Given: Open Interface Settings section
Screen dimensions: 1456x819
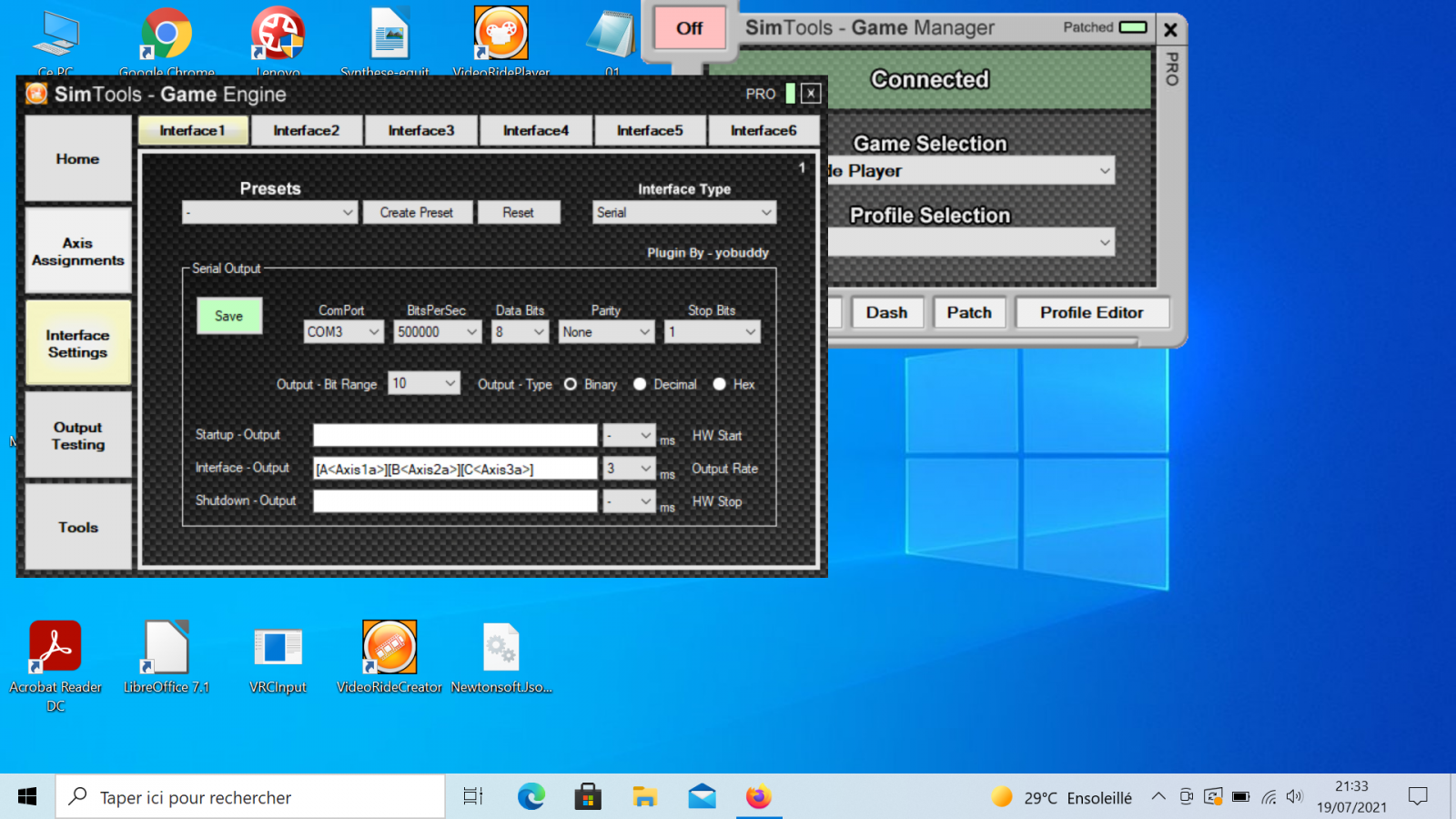Looking at the screenshot, I should point(78,343).
